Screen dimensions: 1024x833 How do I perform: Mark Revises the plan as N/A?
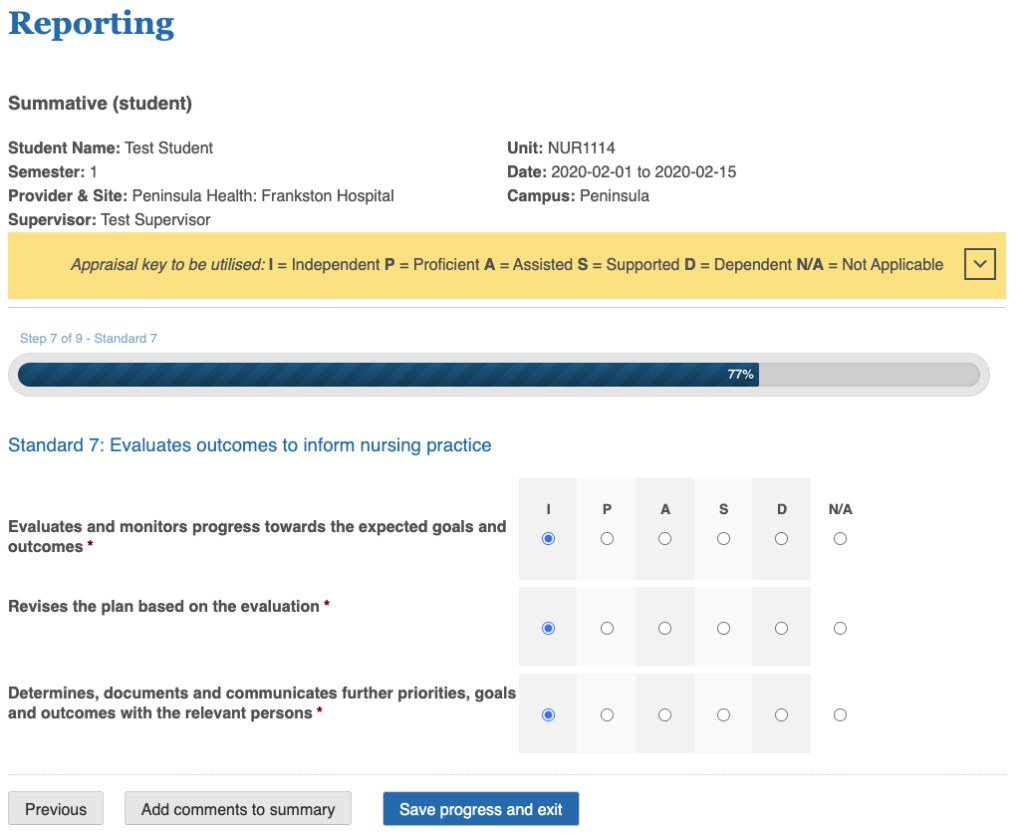coord(840,629)
